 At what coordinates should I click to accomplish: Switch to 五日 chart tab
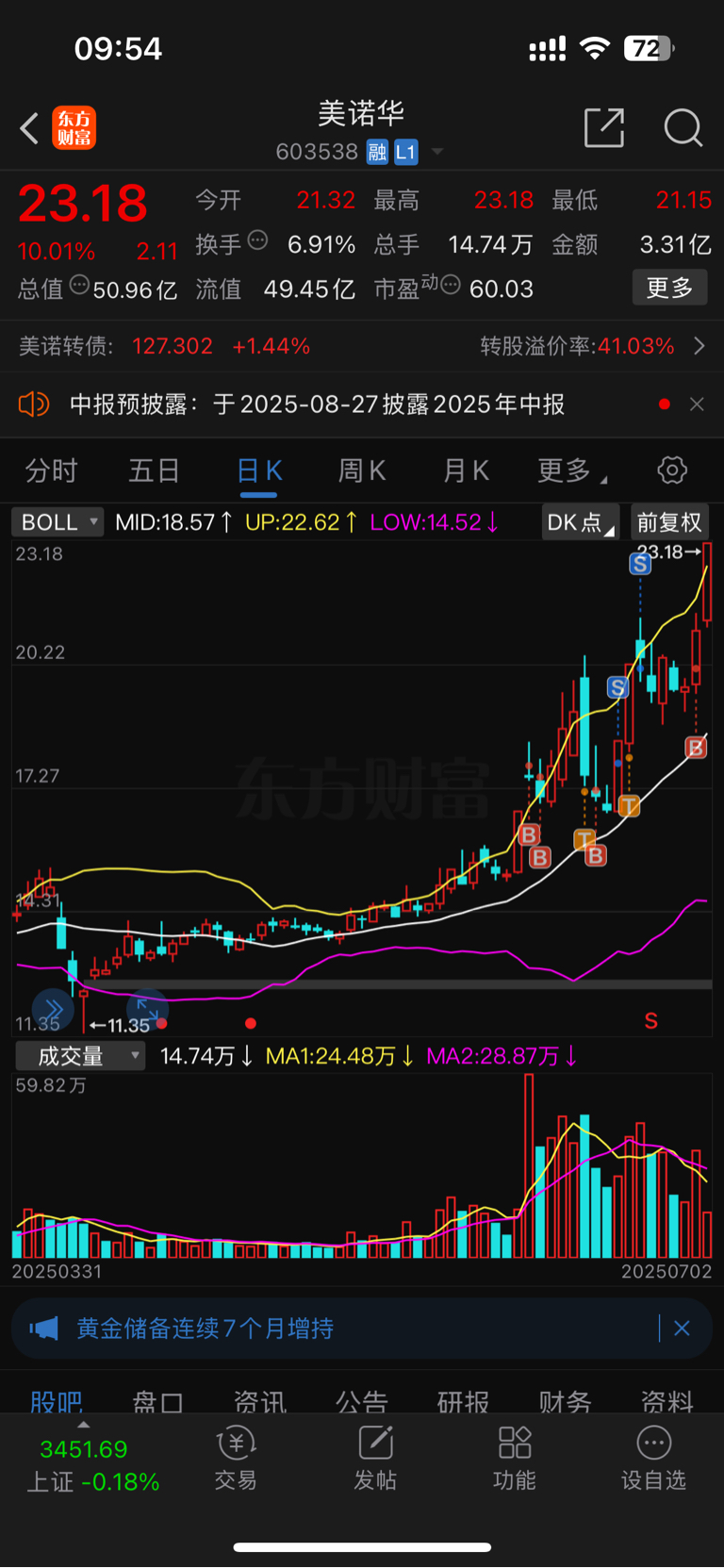coord(154,470)
